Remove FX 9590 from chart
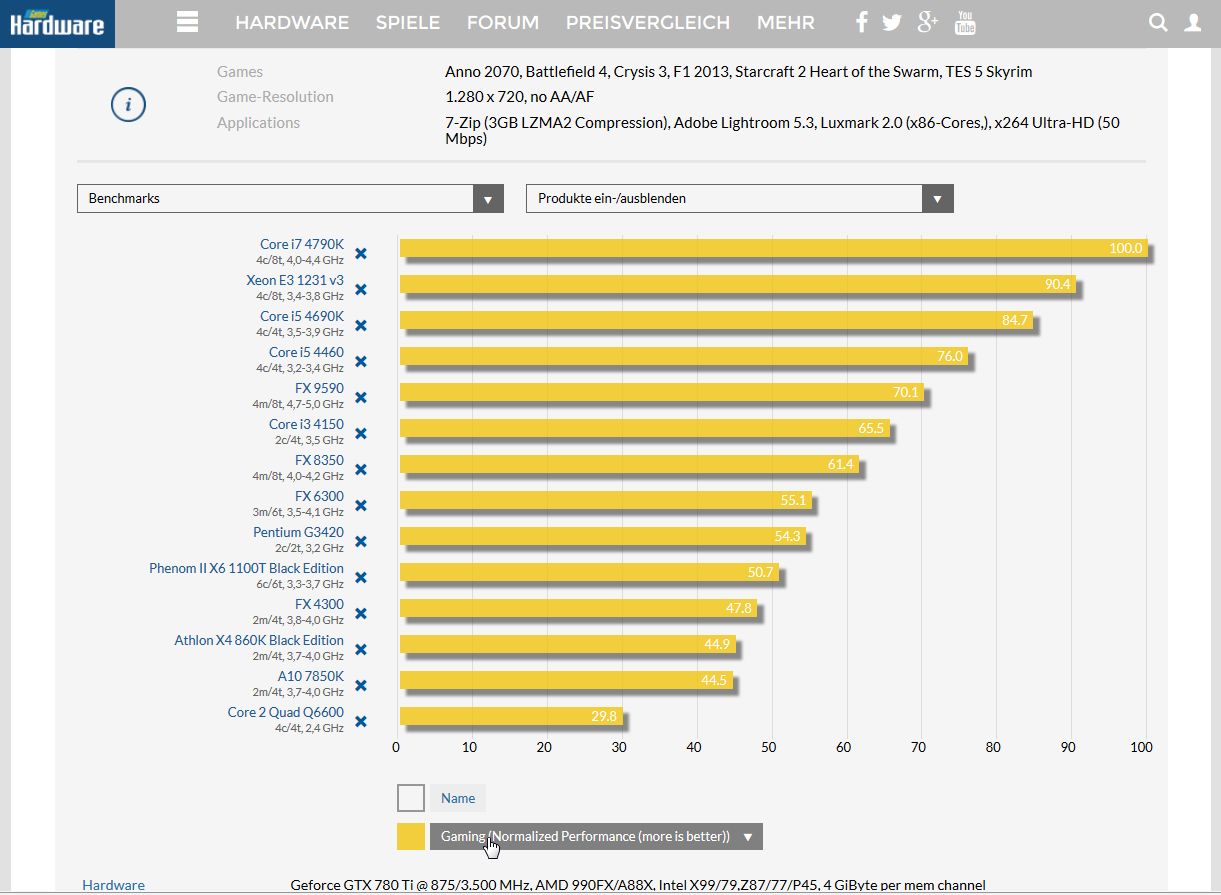Viewport: 1221px width, 895px height. [361, 397]
